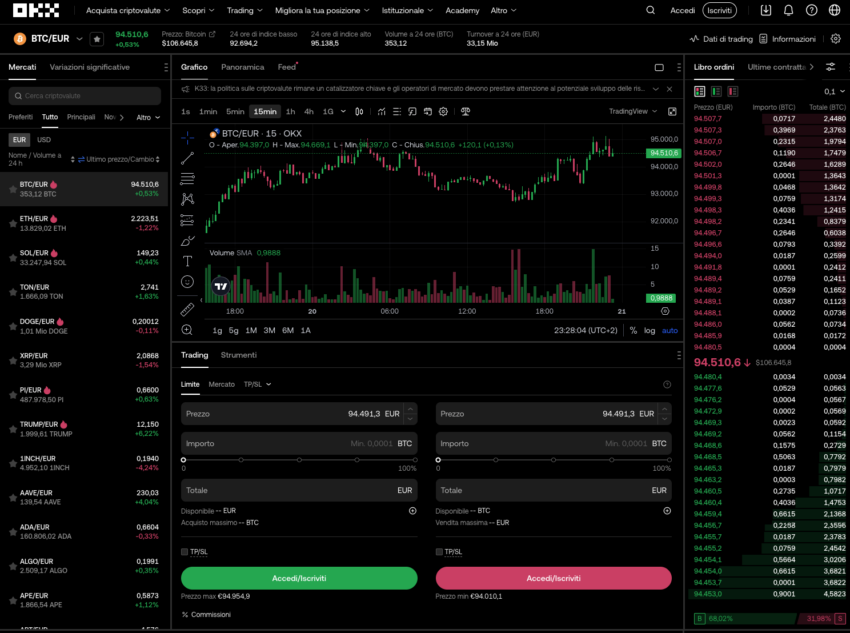Screen dimensions: 850x633
Task: Open the app download icon in the header
Action: coord(765,10)
